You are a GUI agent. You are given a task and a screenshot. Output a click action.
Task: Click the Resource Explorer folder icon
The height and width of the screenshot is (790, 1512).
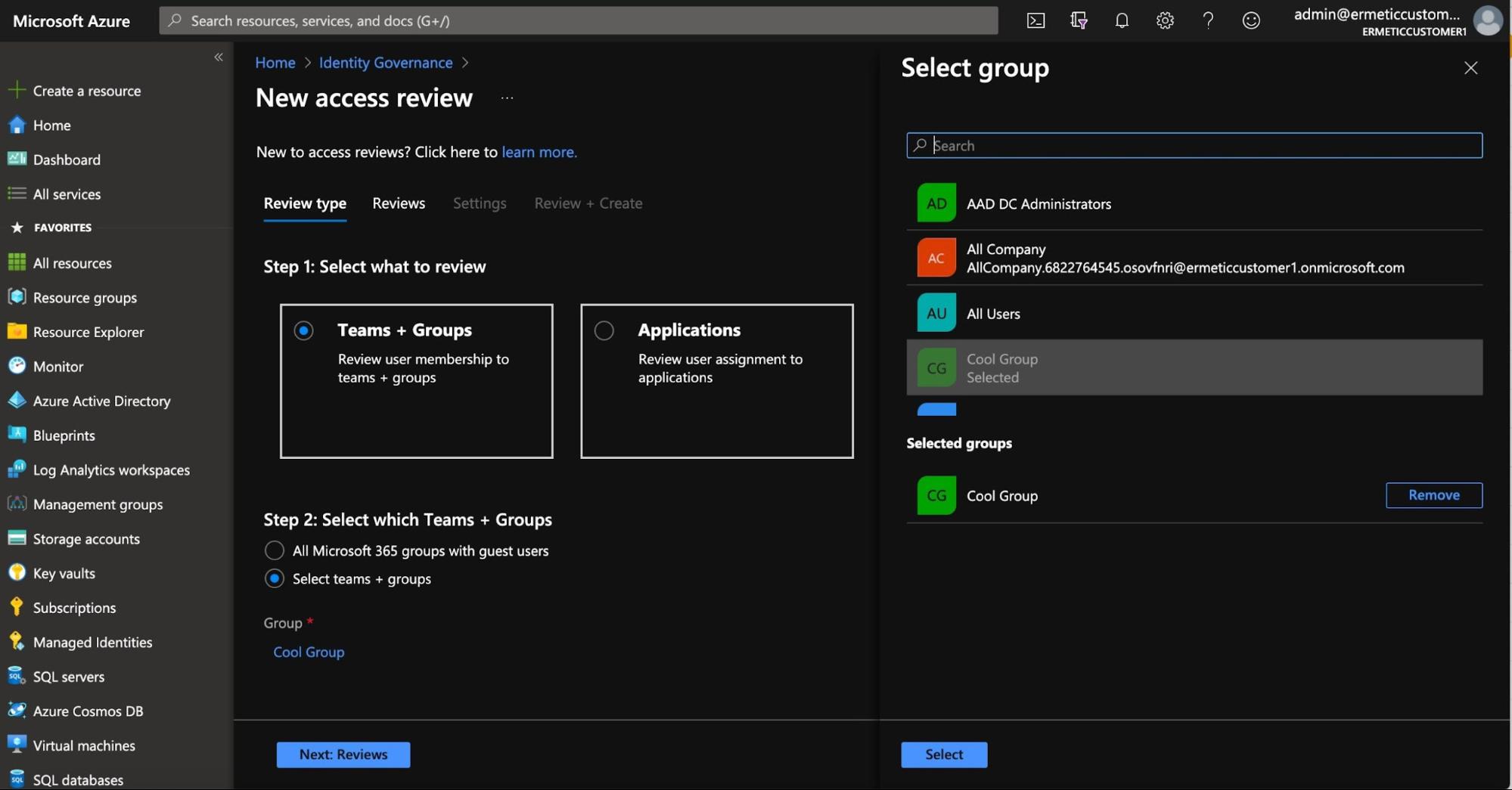(17, 331)
